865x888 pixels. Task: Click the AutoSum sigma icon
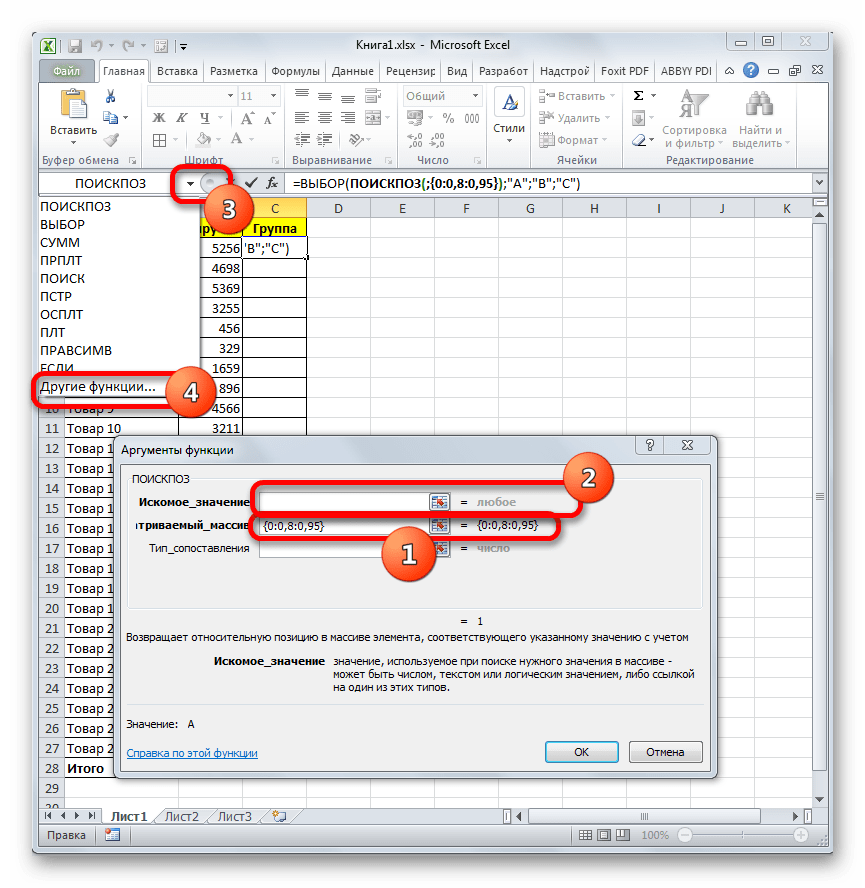point(639,96)
